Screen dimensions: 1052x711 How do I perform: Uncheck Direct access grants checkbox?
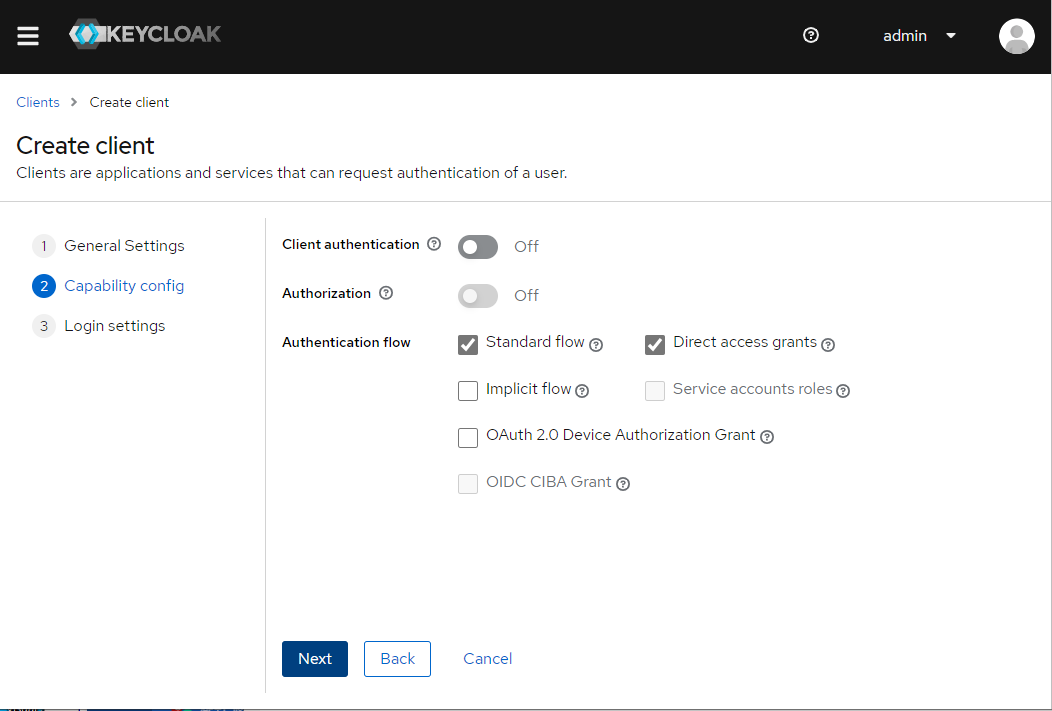click(x=655, y=344)
